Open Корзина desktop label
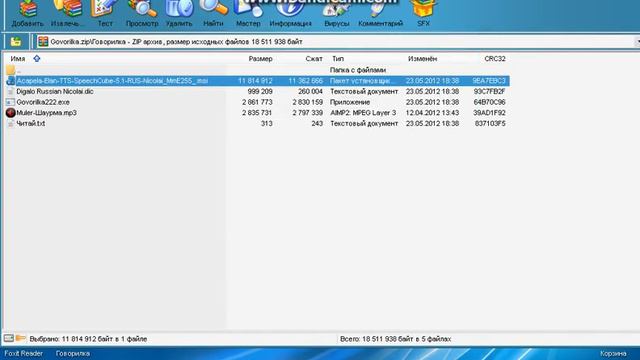Image resolution: width=640 pixels, height=360 pixels. pos(613,353)
